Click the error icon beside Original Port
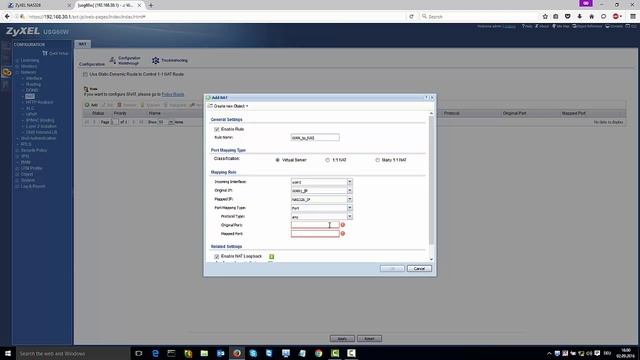The height and width of the screenshot is (360, 640). coord(343,225)
